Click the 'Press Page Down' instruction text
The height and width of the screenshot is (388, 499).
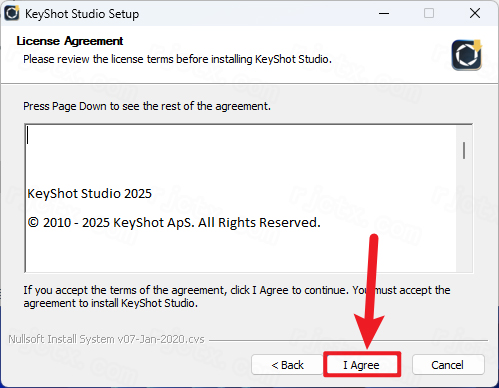point(147,106)
